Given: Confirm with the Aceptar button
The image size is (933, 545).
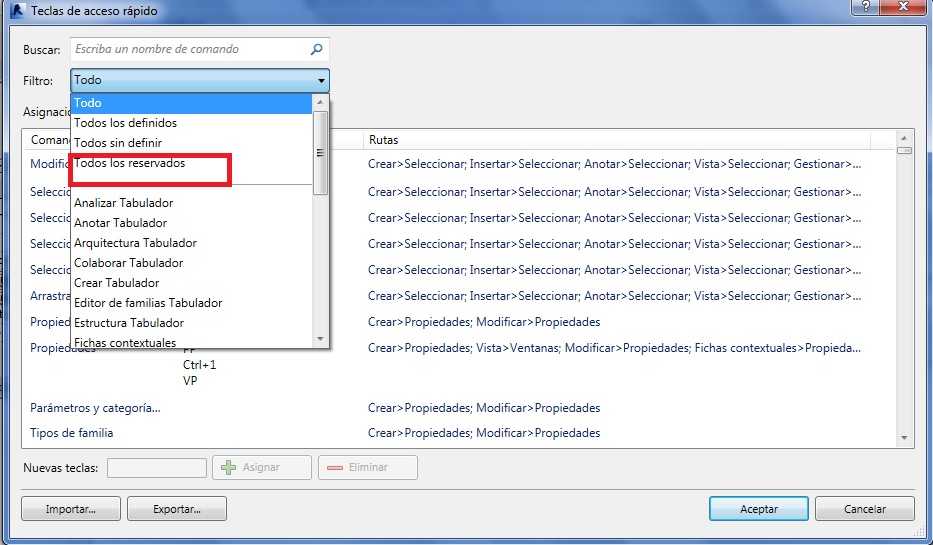Looking at the screenshot, I should (758, 509).
